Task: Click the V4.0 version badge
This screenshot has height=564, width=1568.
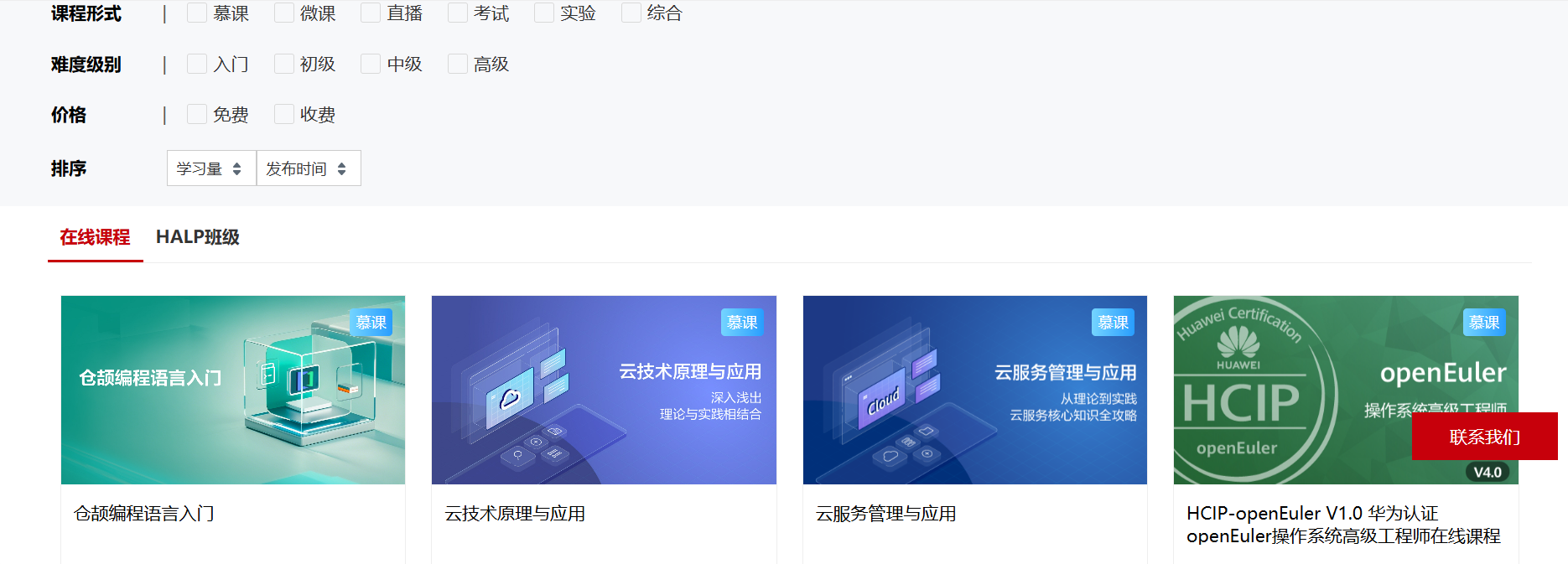Action: tap(1488, 473)
